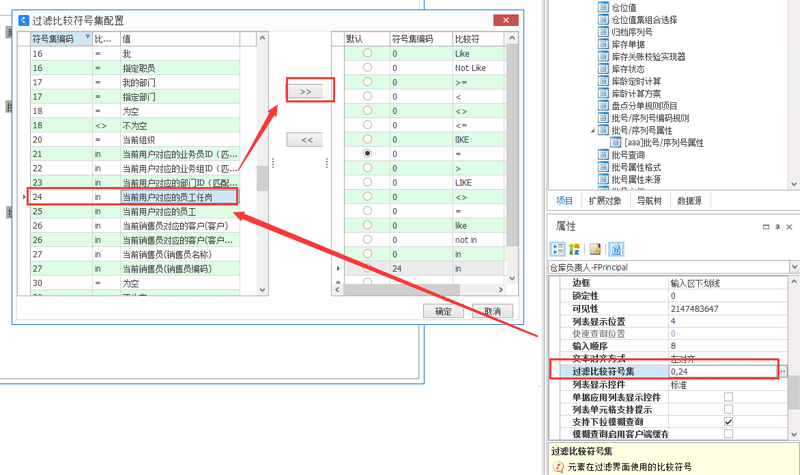Click left grid scroll-down arrow
The image size is (800, 475).
pyautogui.click(x=262, y=290)
